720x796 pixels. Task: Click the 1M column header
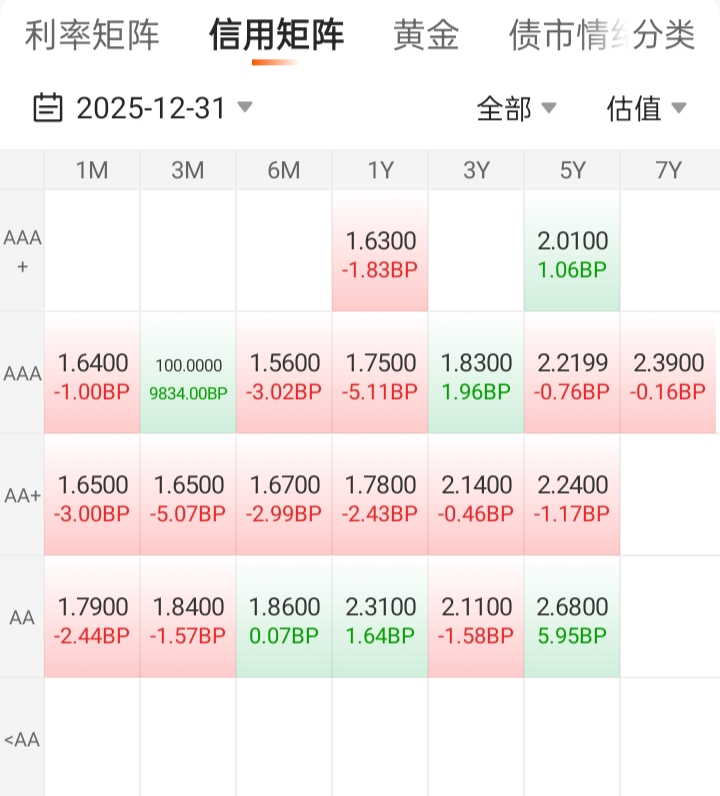(92, 170)
